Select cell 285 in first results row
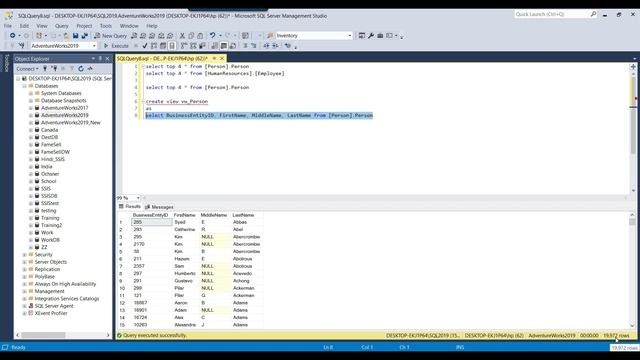The image size is (640, 360). click(152, 222)
